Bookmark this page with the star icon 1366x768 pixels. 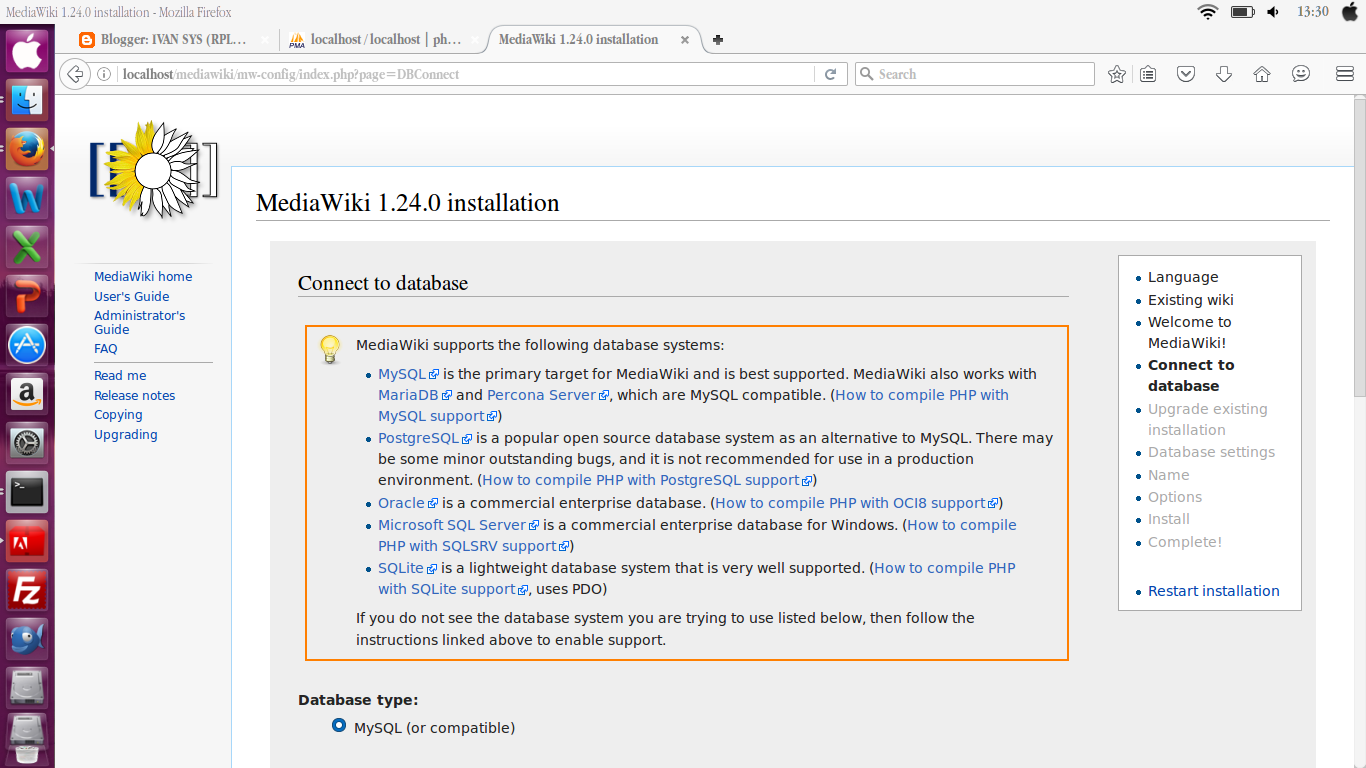pos(1117,74)
